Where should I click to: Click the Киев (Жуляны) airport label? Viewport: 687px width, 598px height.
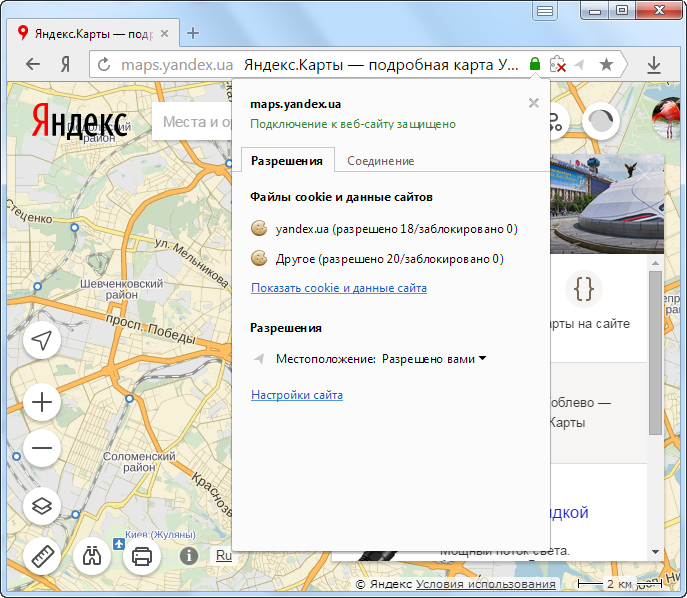160,534
